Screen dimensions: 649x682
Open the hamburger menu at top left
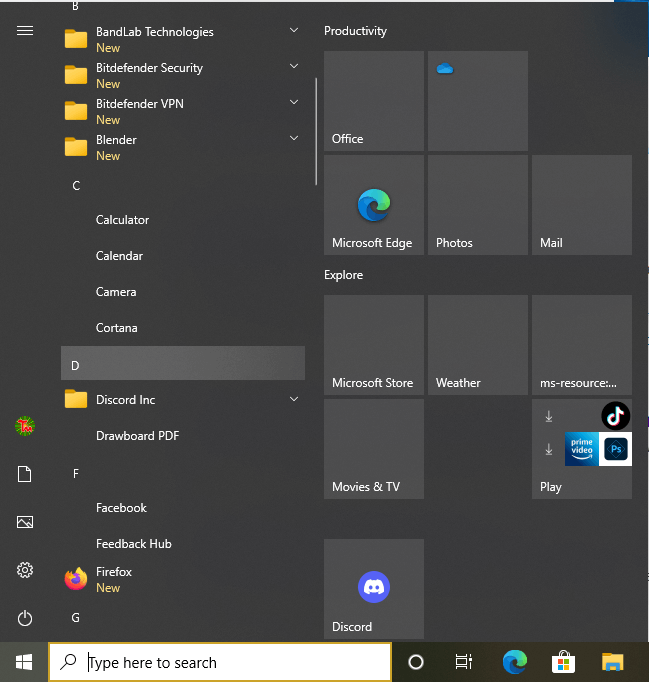point(25,31)
